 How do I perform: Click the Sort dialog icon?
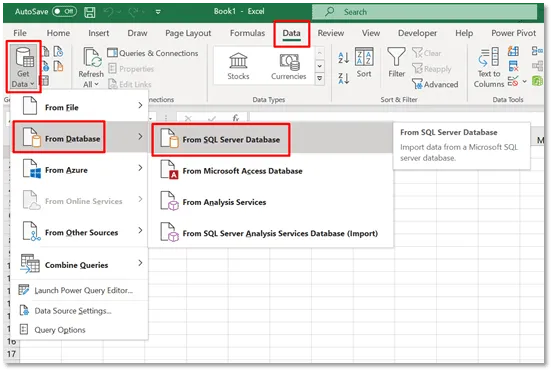point(364,57)
